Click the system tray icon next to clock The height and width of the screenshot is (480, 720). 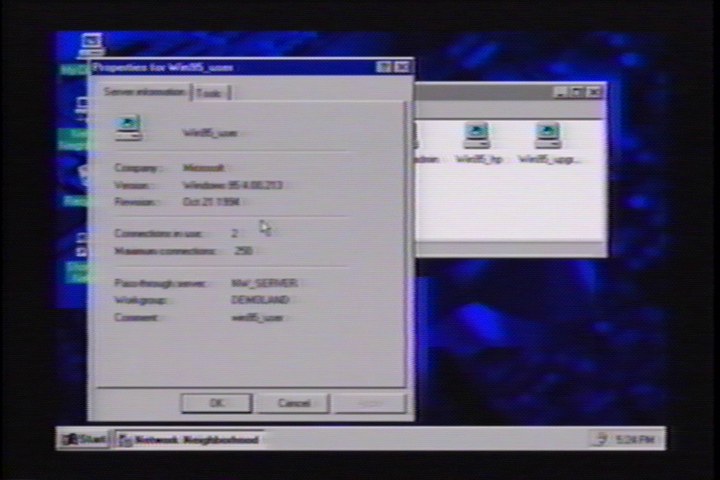(600, 439)
